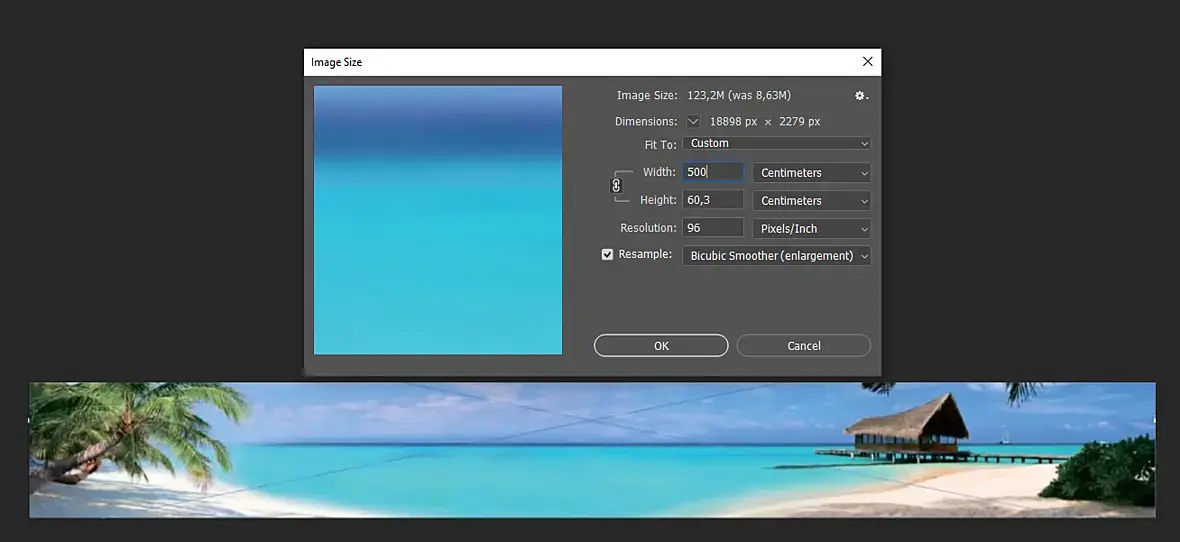Click the '123,2M (was 8,63M)' size text
Image resolution: width=1180 pixels, height=542 pixels.
(739, 96)
